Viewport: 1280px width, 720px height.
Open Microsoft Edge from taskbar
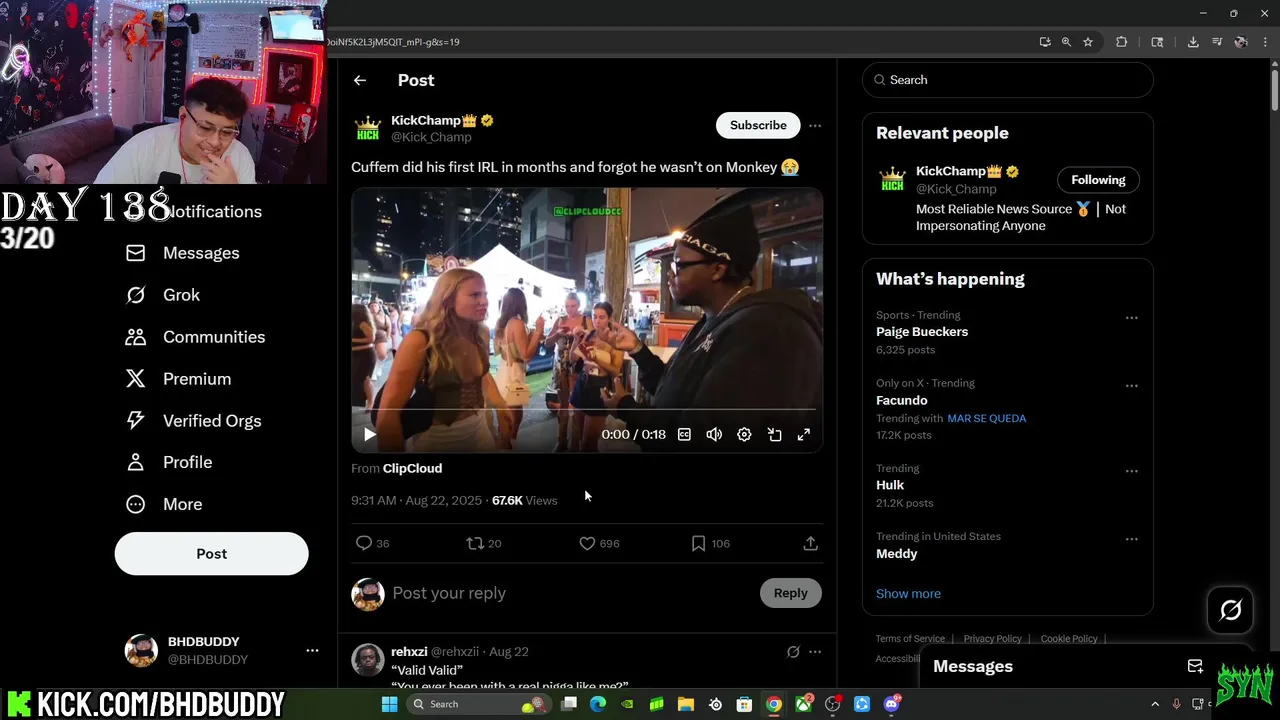point(598,704)
